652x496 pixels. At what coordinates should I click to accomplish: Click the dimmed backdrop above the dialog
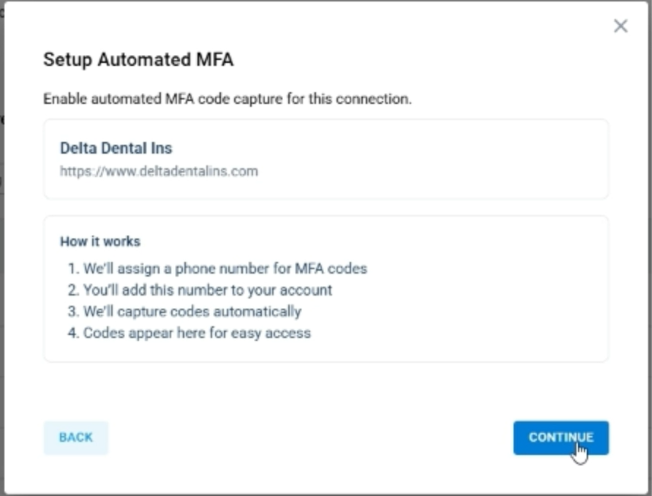[x=300, y=1]
